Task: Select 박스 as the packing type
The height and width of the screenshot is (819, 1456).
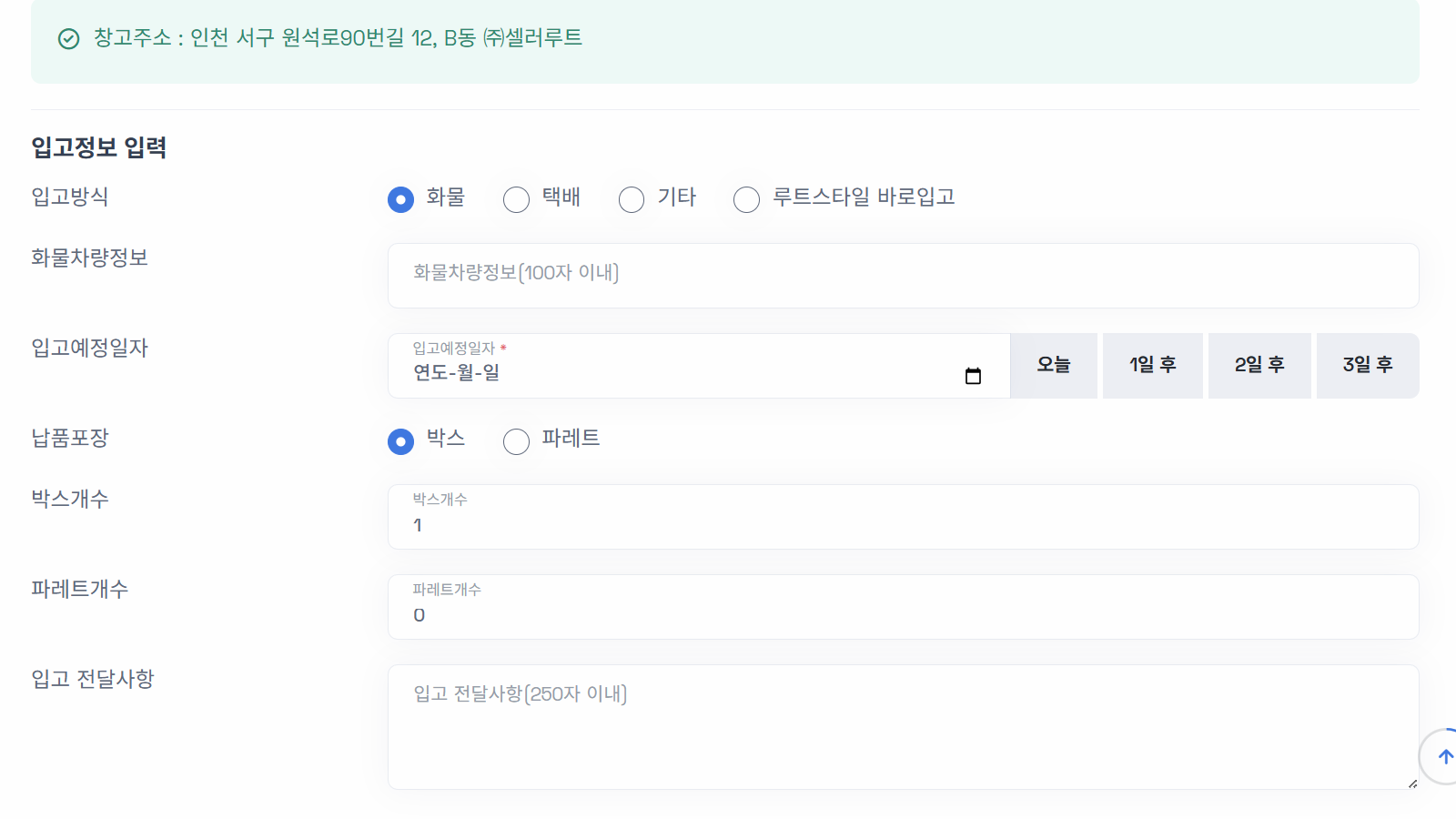Action: [x=400, y=440]
